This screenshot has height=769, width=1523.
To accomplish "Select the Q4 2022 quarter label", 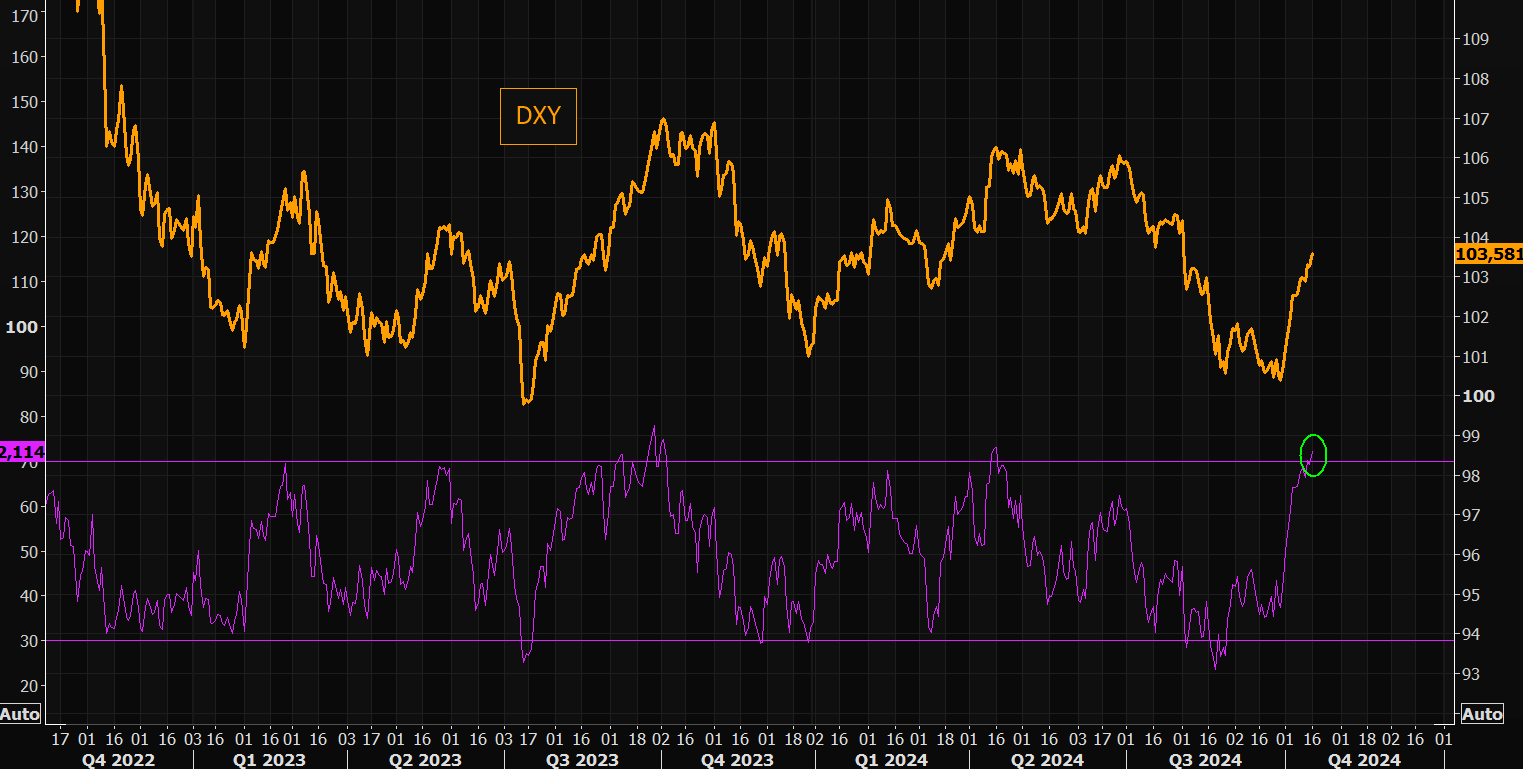I will tap(118, 760).
